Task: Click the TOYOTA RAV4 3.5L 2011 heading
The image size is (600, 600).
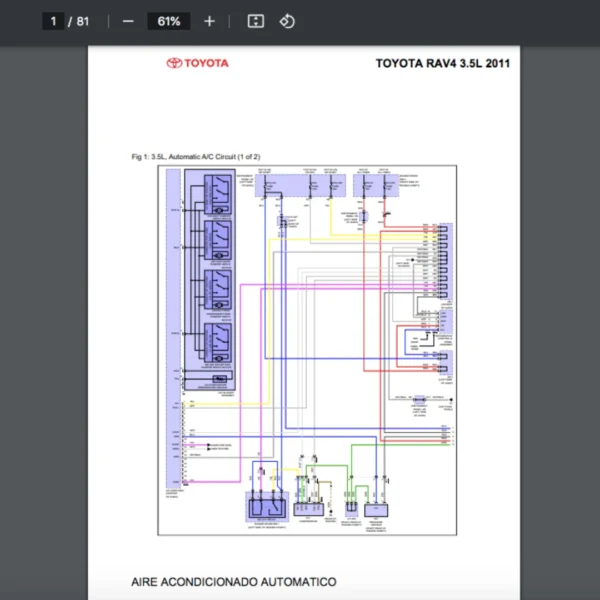Action: [x=442, y=63]
